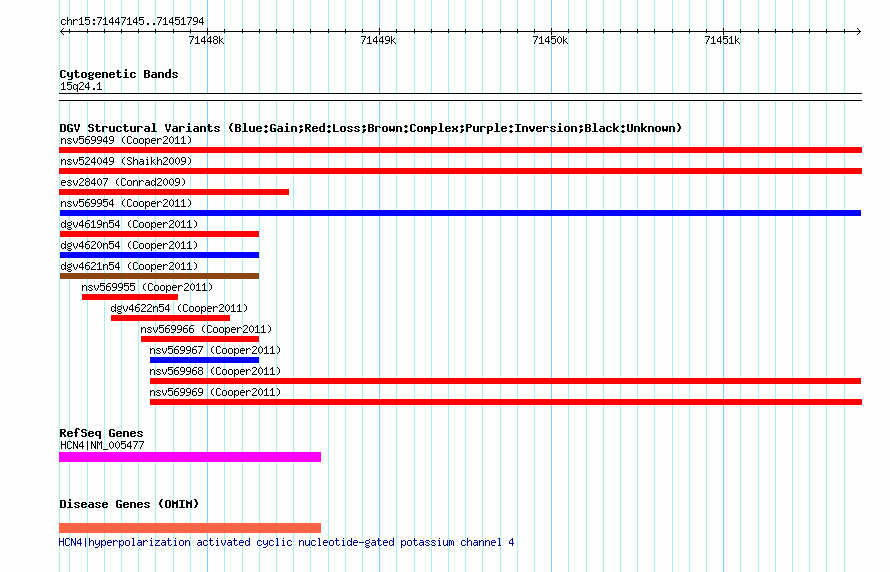
Task: Click the dgv4619n54 (Cooper2011) label
Action: coord(129,224)
